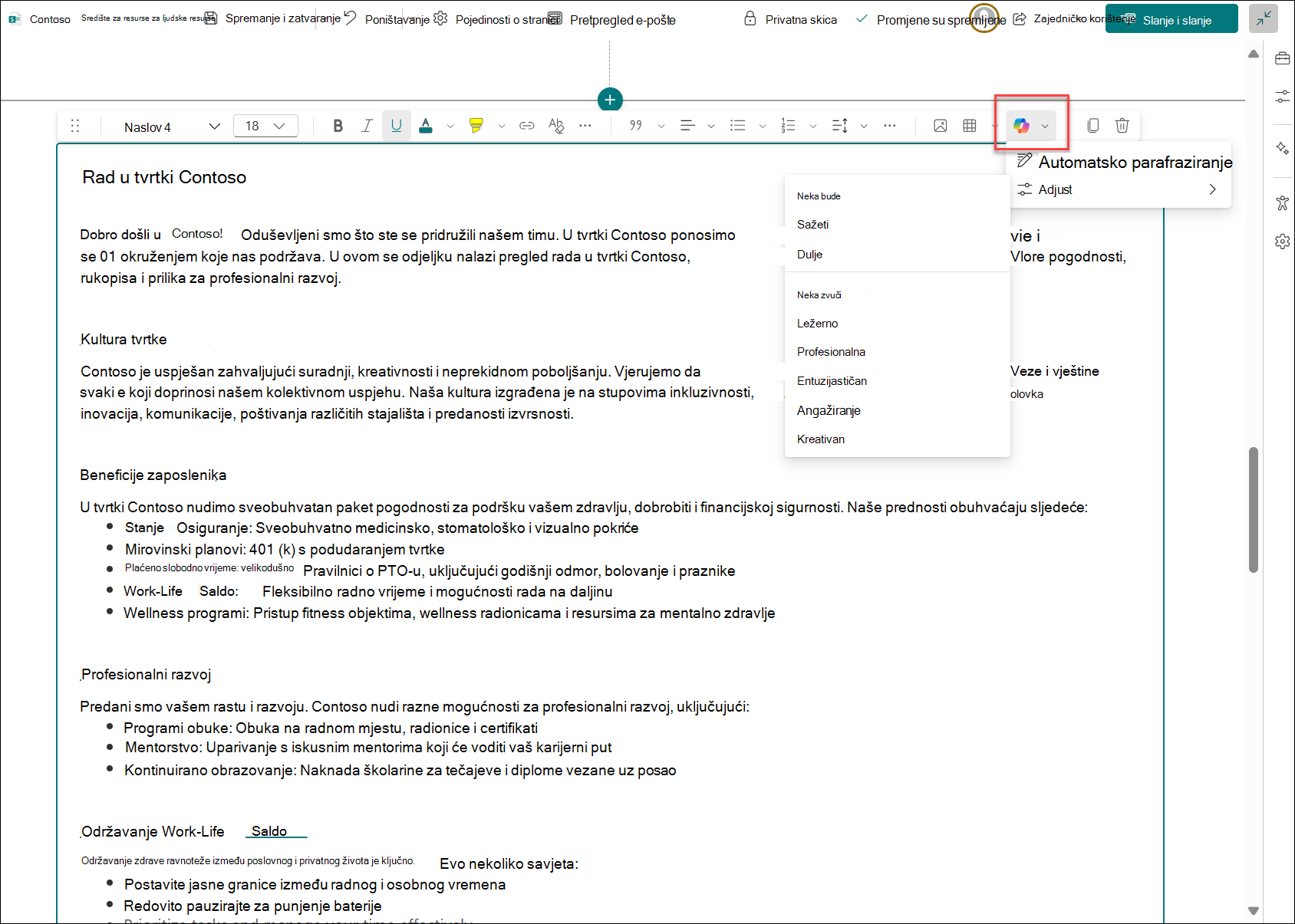Open more paragraph options ellipsis

tap(890, 126)
